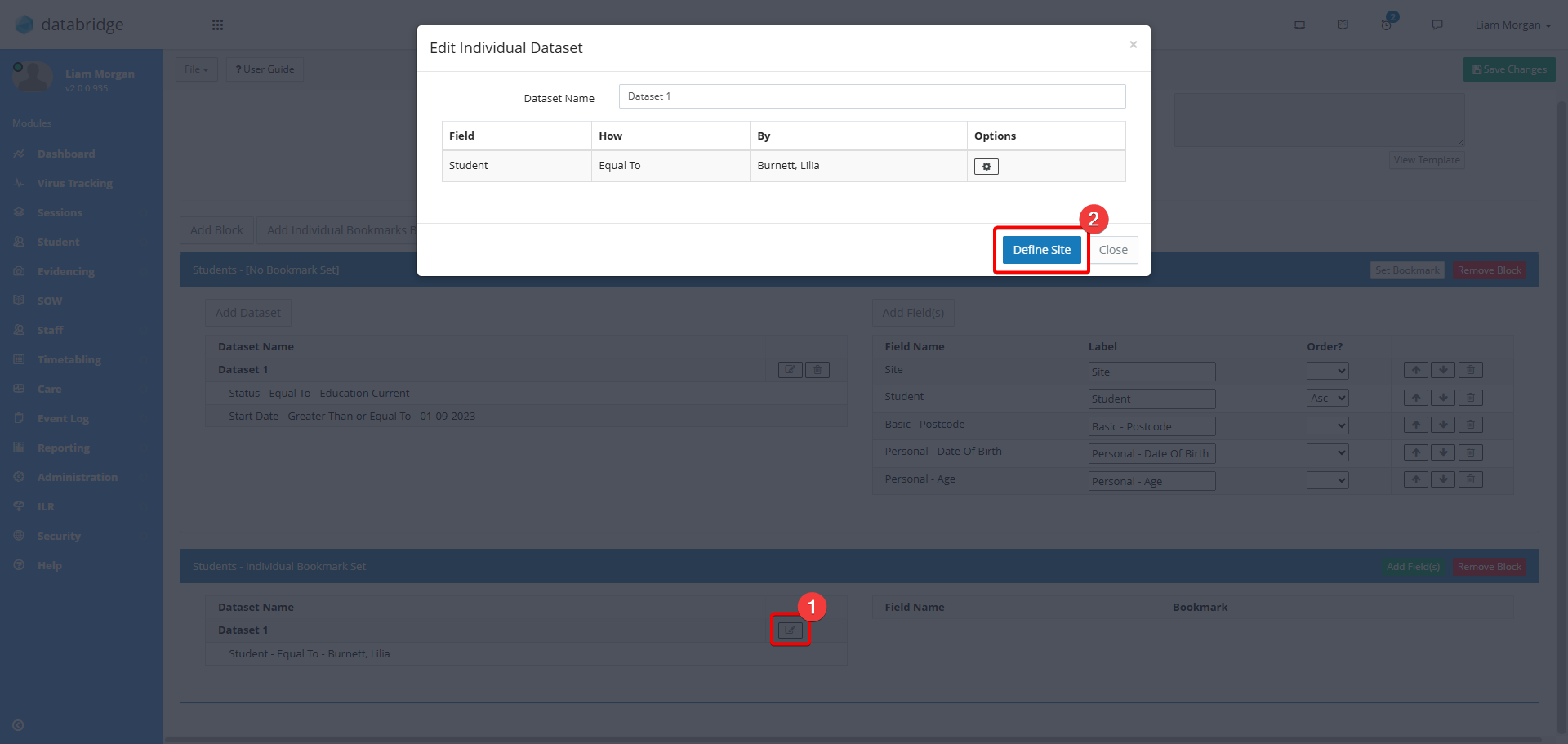Click the Staff icon in sidebar
Viewport: 1568px width, 744px height.
click(19, 330)
